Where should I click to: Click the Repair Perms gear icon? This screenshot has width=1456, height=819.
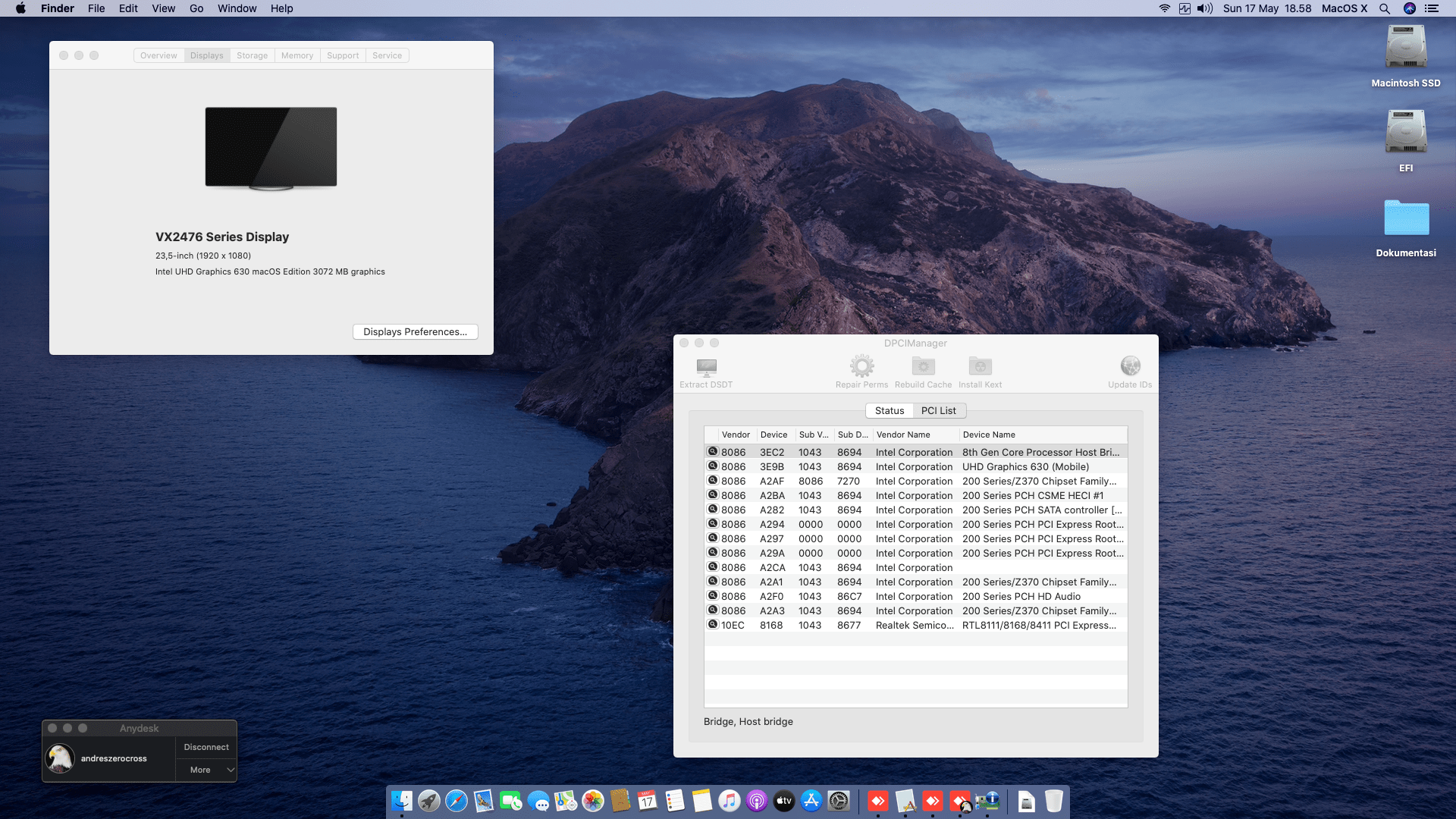point(861,367)
